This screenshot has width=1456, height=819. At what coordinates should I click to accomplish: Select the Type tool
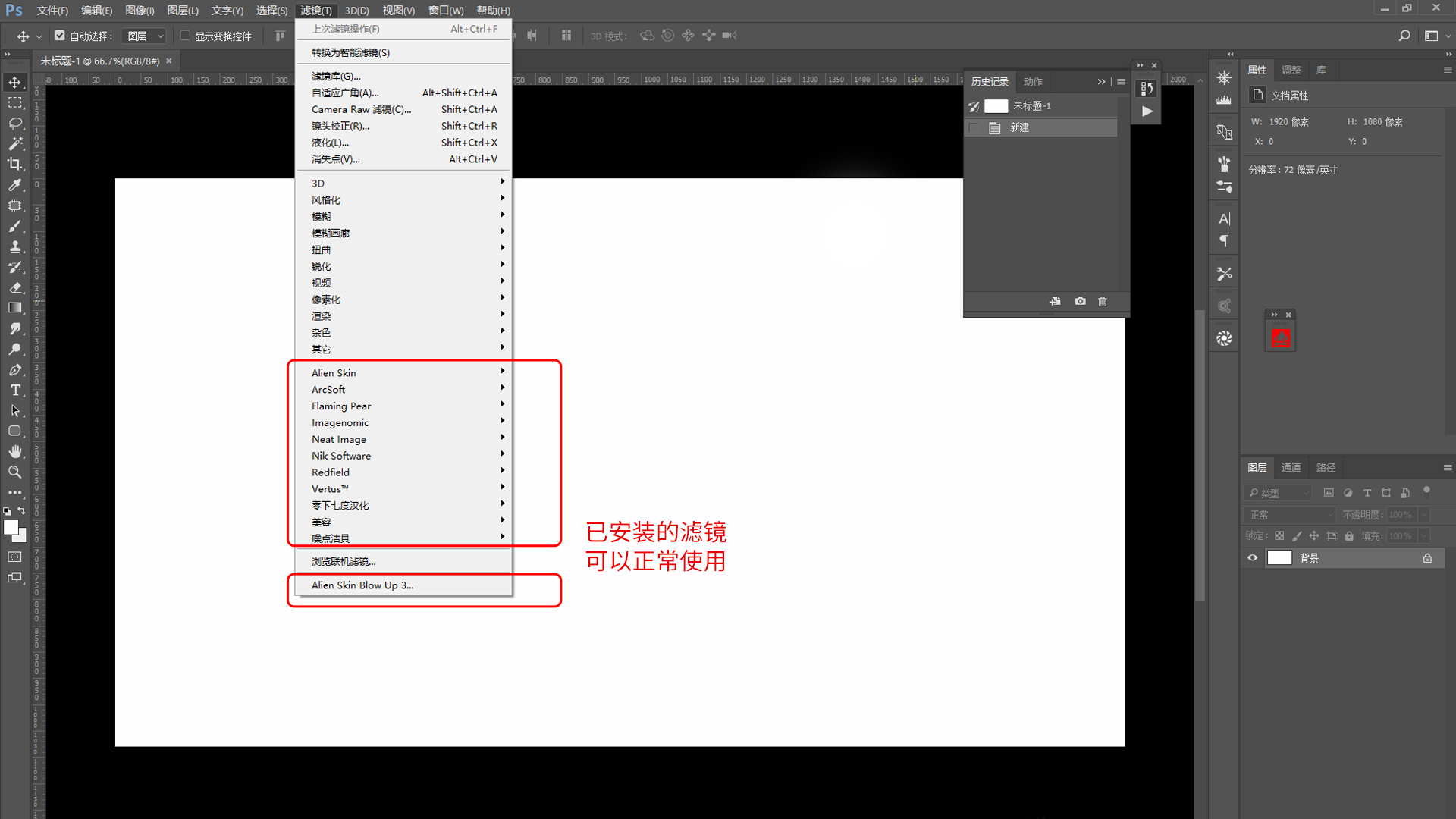[x=14, y=391]
